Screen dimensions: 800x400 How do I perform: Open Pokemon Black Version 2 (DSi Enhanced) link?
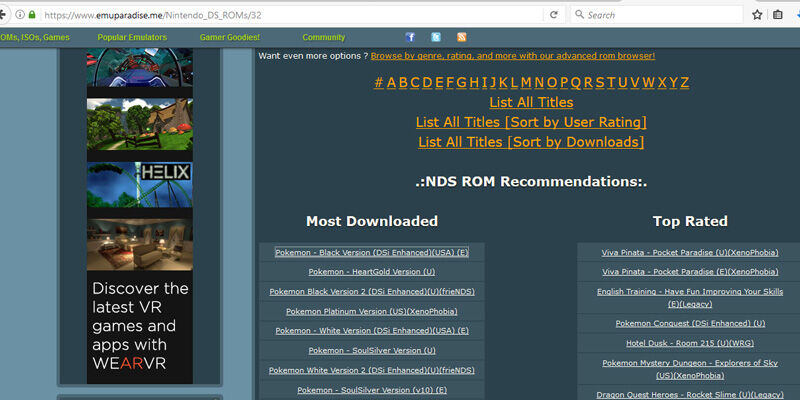[x=372, y=292]
